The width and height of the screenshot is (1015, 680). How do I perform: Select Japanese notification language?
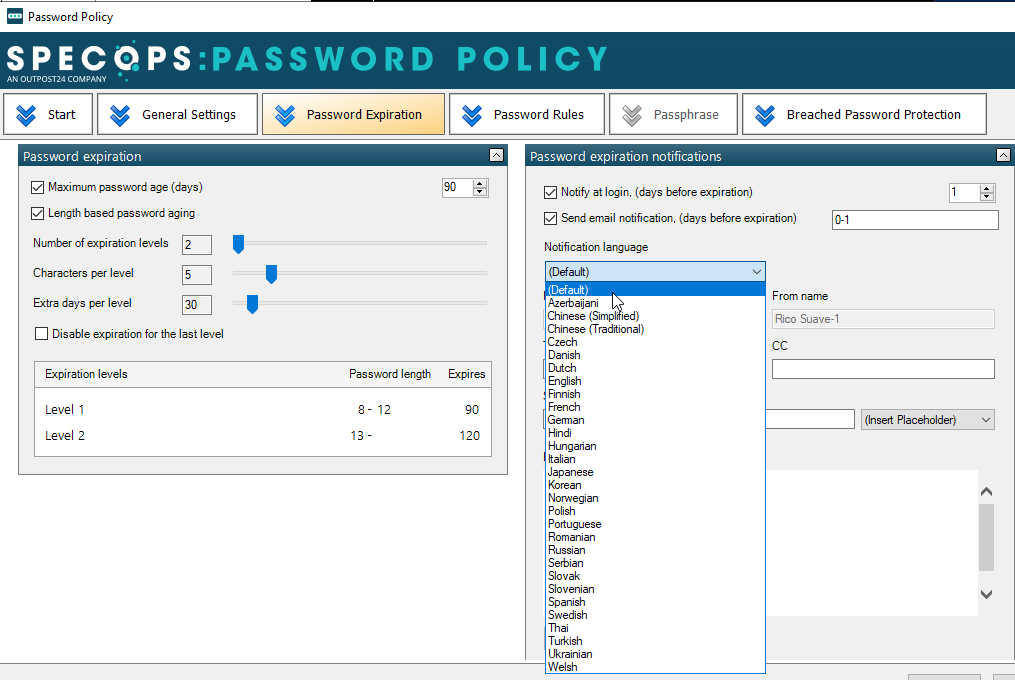pyautogui.click(x=655, y=472)
